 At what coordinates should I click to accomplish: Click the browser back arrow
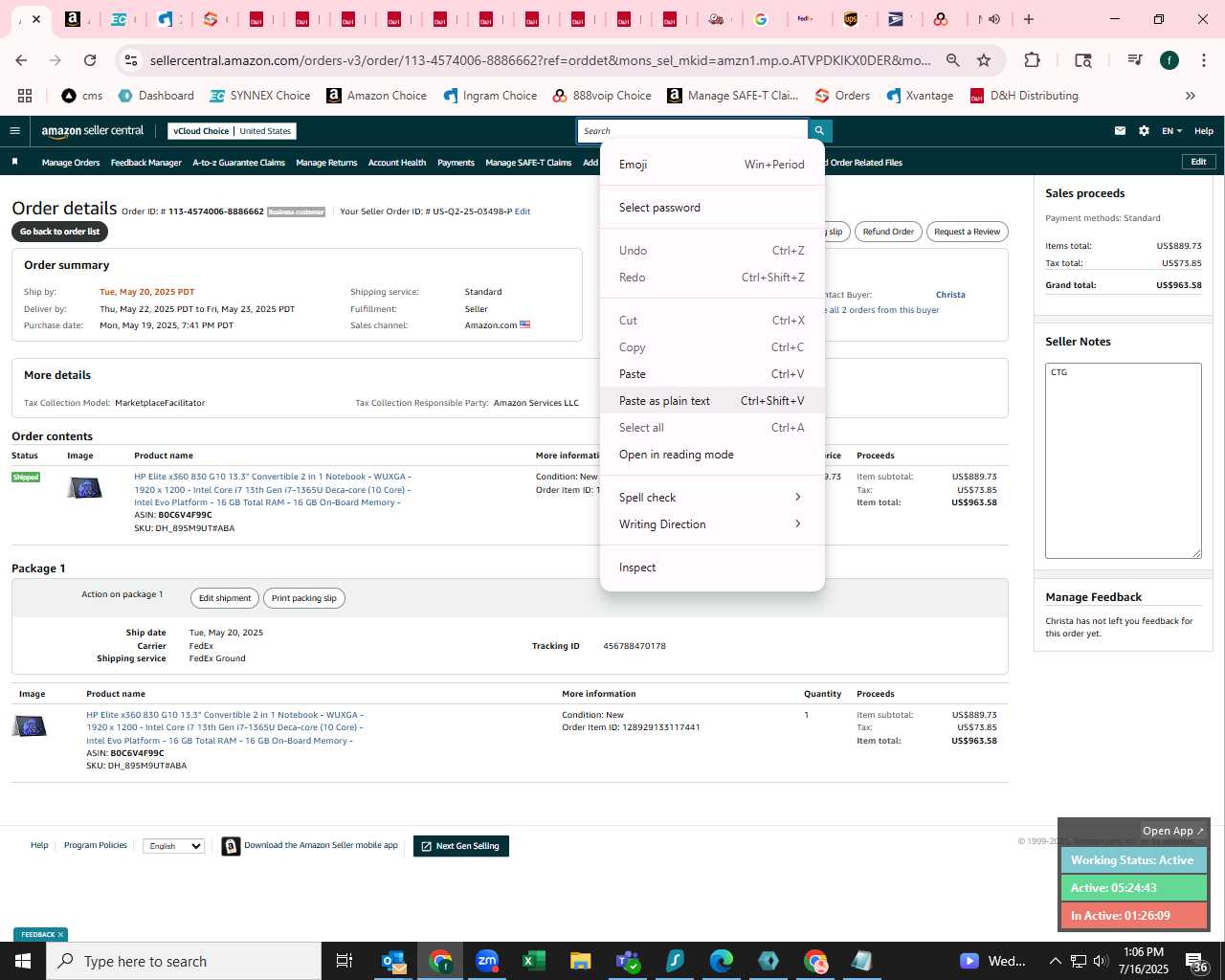[21, 60]
